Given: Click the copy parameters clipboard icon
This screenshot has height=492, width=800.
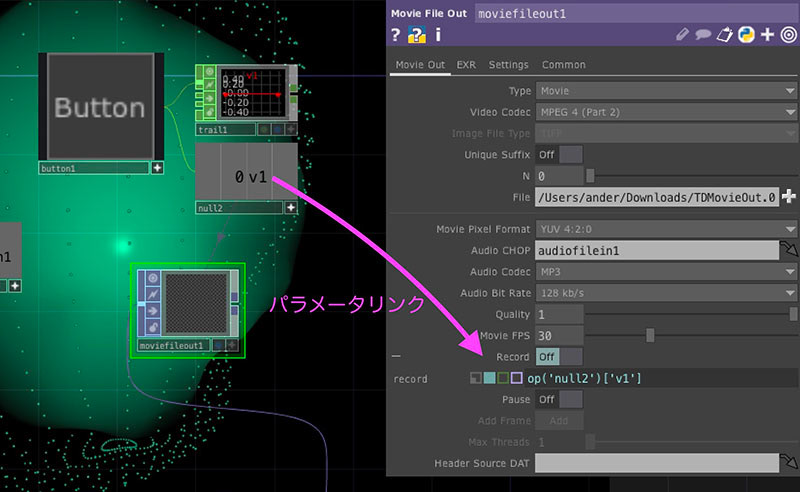Looking at the screenshot, I should coord(724,35).
